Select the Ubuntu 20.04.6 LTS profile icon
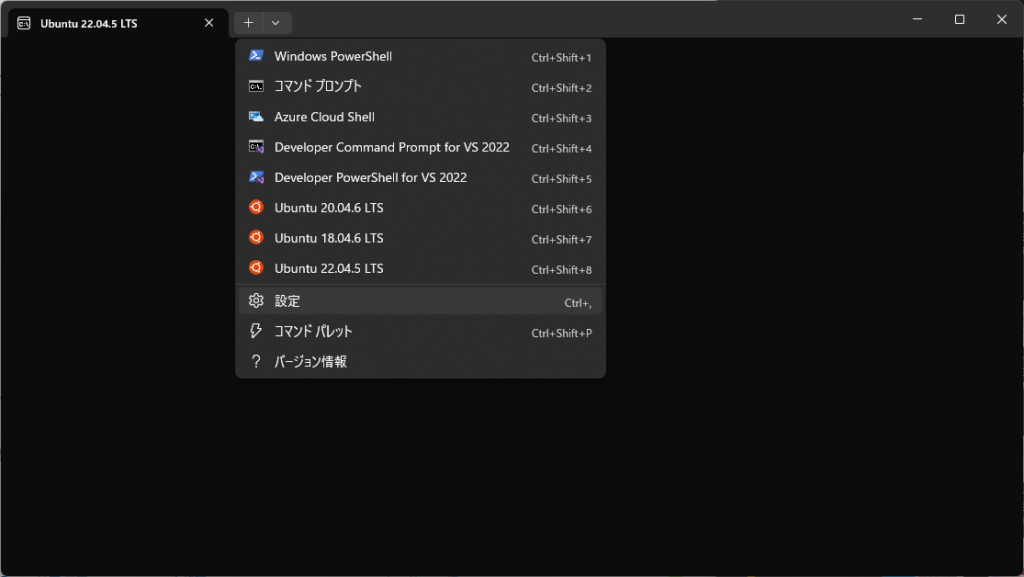The image size is (1024, 577). pyautogui.click(x=257, y=208)
